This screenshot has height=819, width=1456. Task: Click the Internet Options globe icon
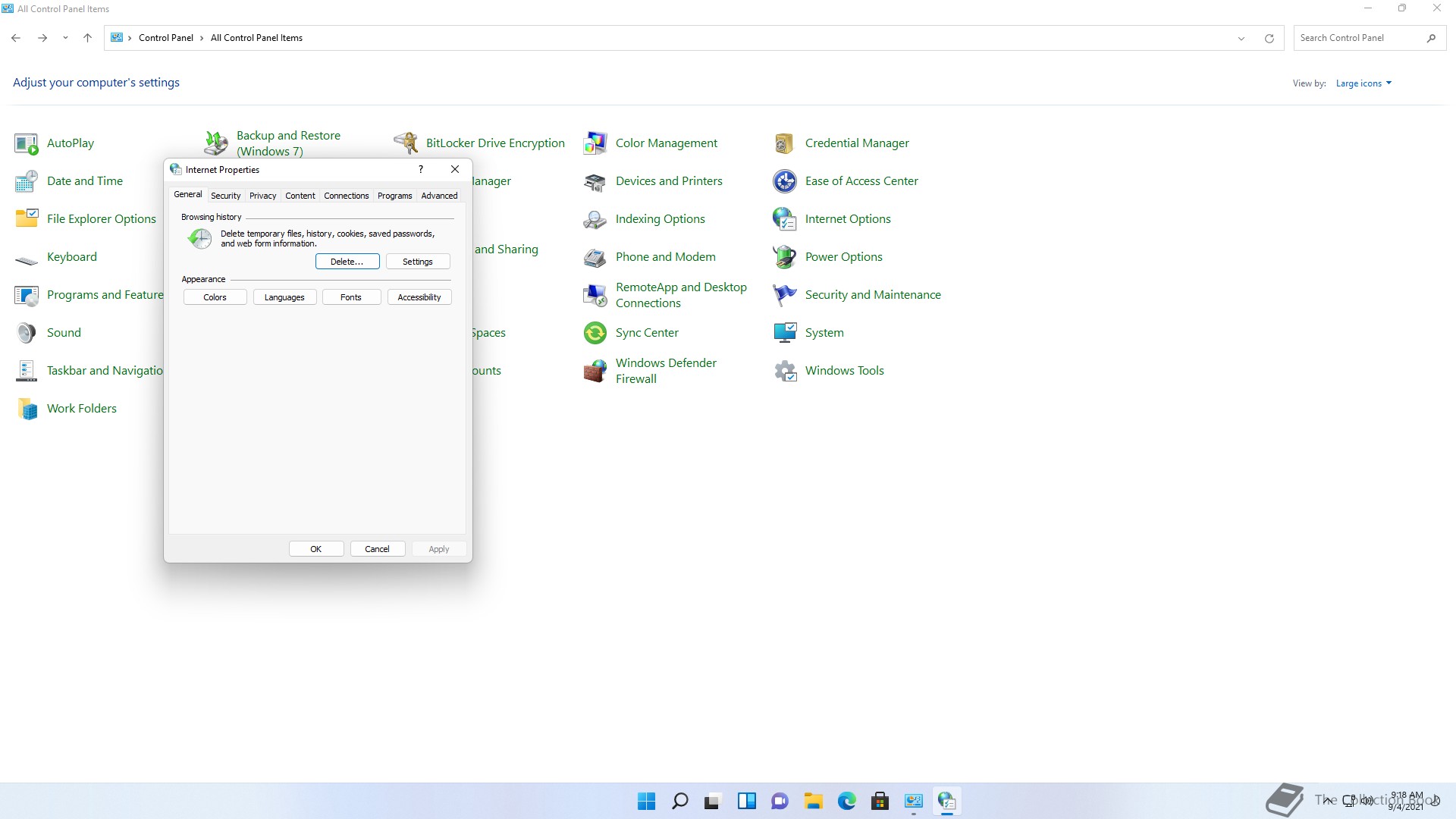(785, 219)
